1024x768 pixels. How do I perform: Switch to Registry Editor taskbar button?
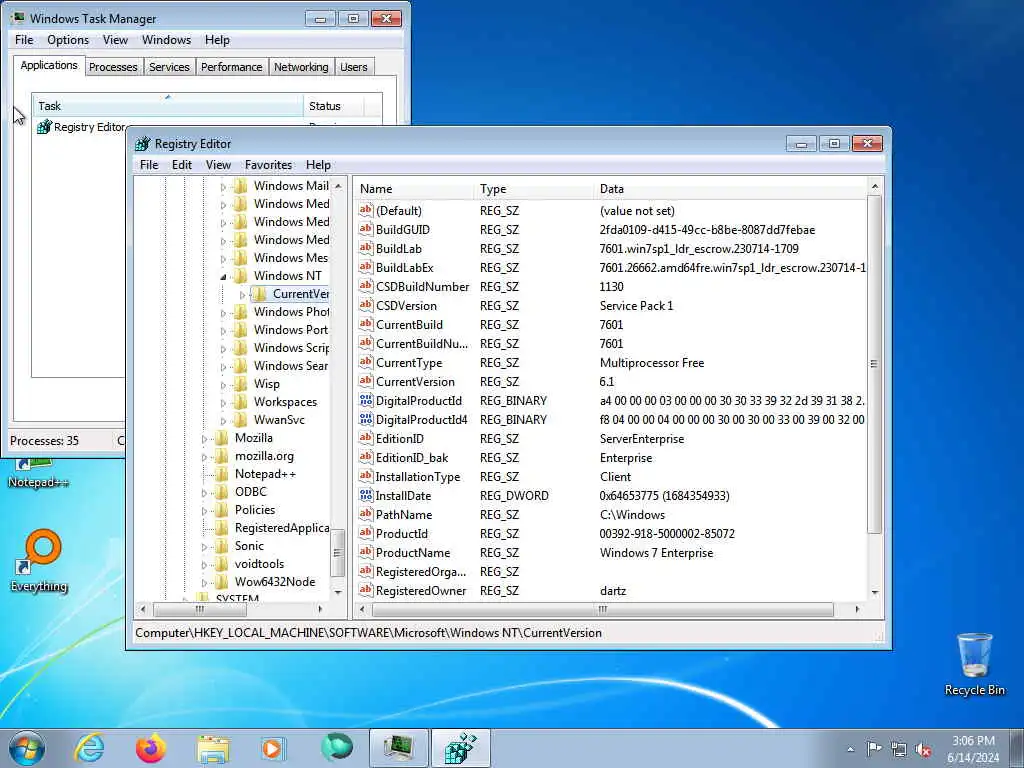click(460, 748)
